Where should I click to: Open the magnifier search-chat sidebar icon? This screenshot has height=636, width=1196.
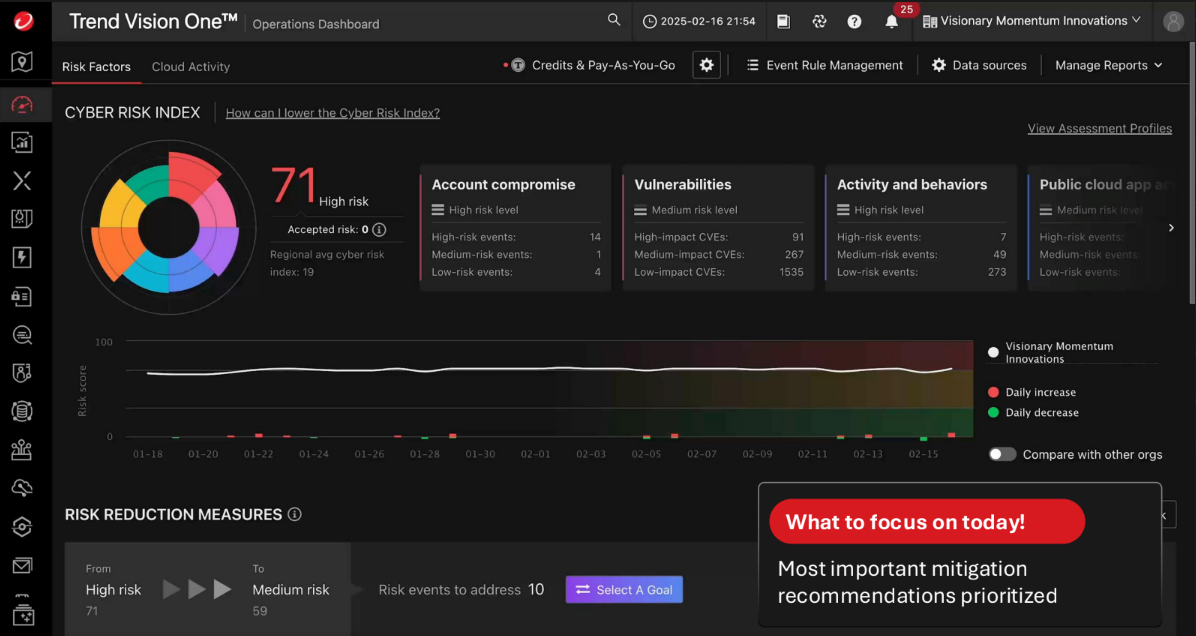(22, 334)
